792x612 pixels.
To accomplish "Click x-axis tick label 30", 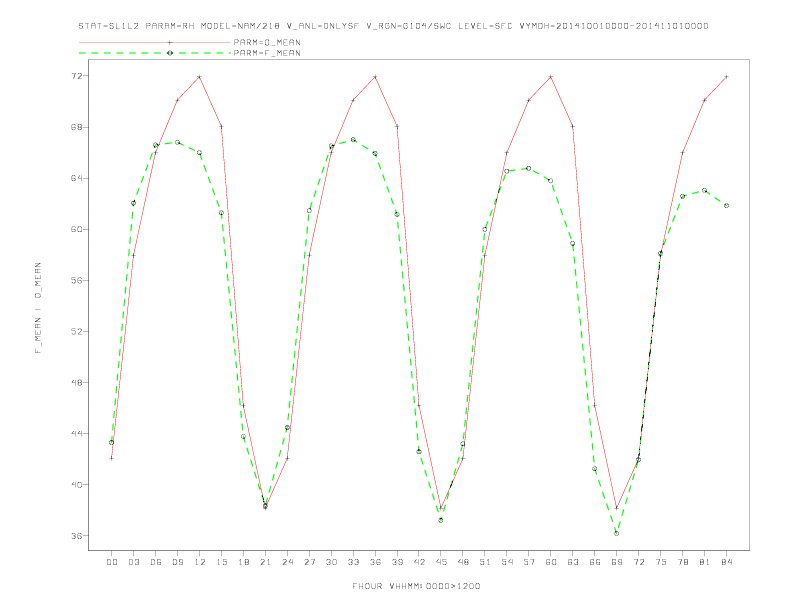I will [331, 562].
